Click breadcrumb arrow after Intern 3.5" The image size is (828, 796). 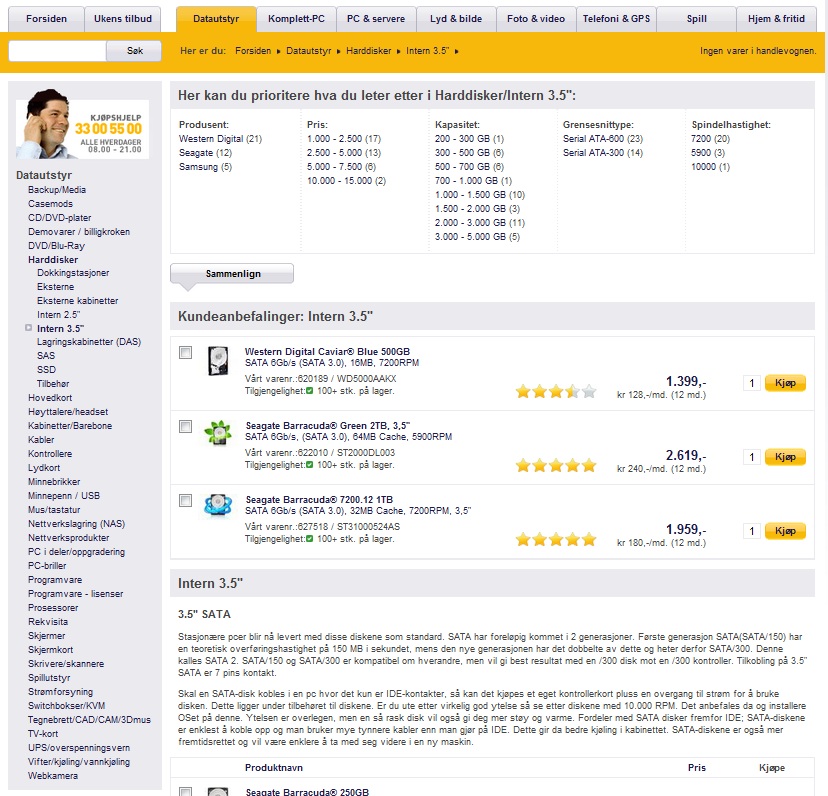[x=456, y=51]
